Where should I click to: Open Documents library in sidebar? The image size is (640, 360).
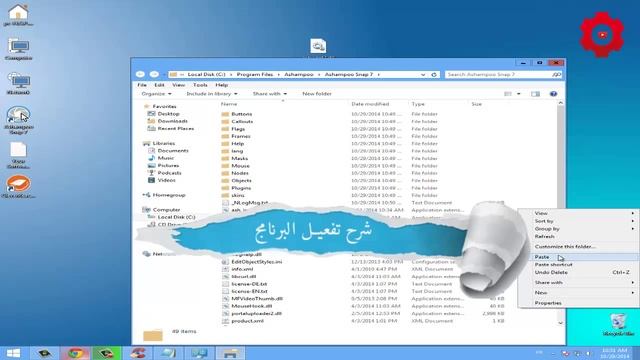point(173,151)
